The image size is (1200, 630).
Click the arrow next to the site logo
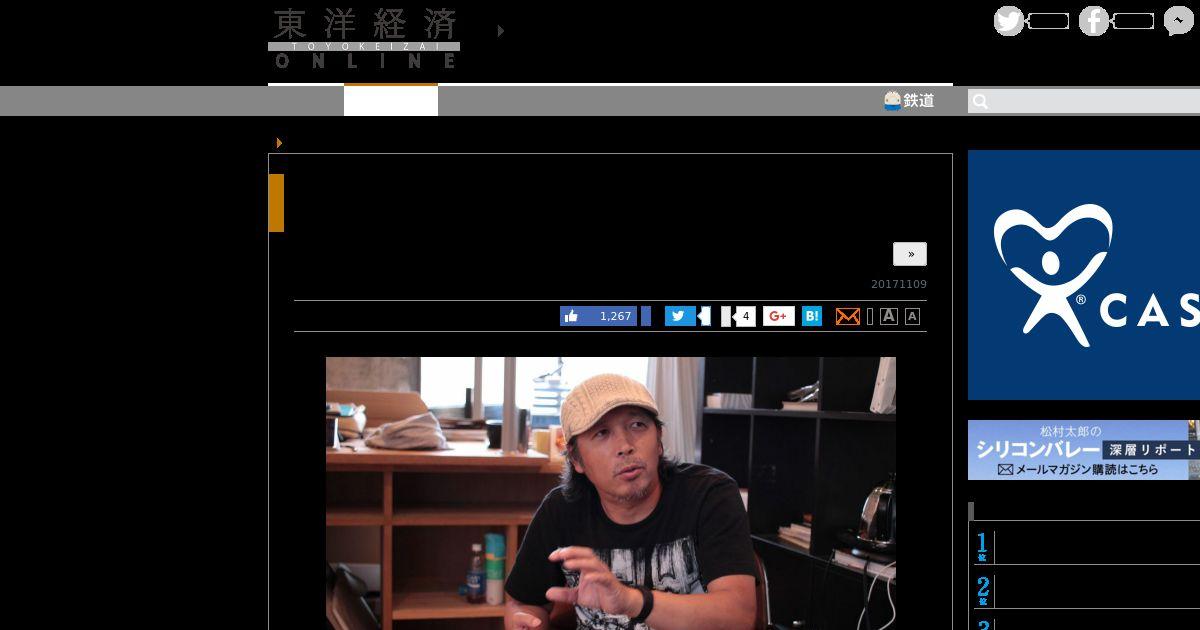[500, 31]
